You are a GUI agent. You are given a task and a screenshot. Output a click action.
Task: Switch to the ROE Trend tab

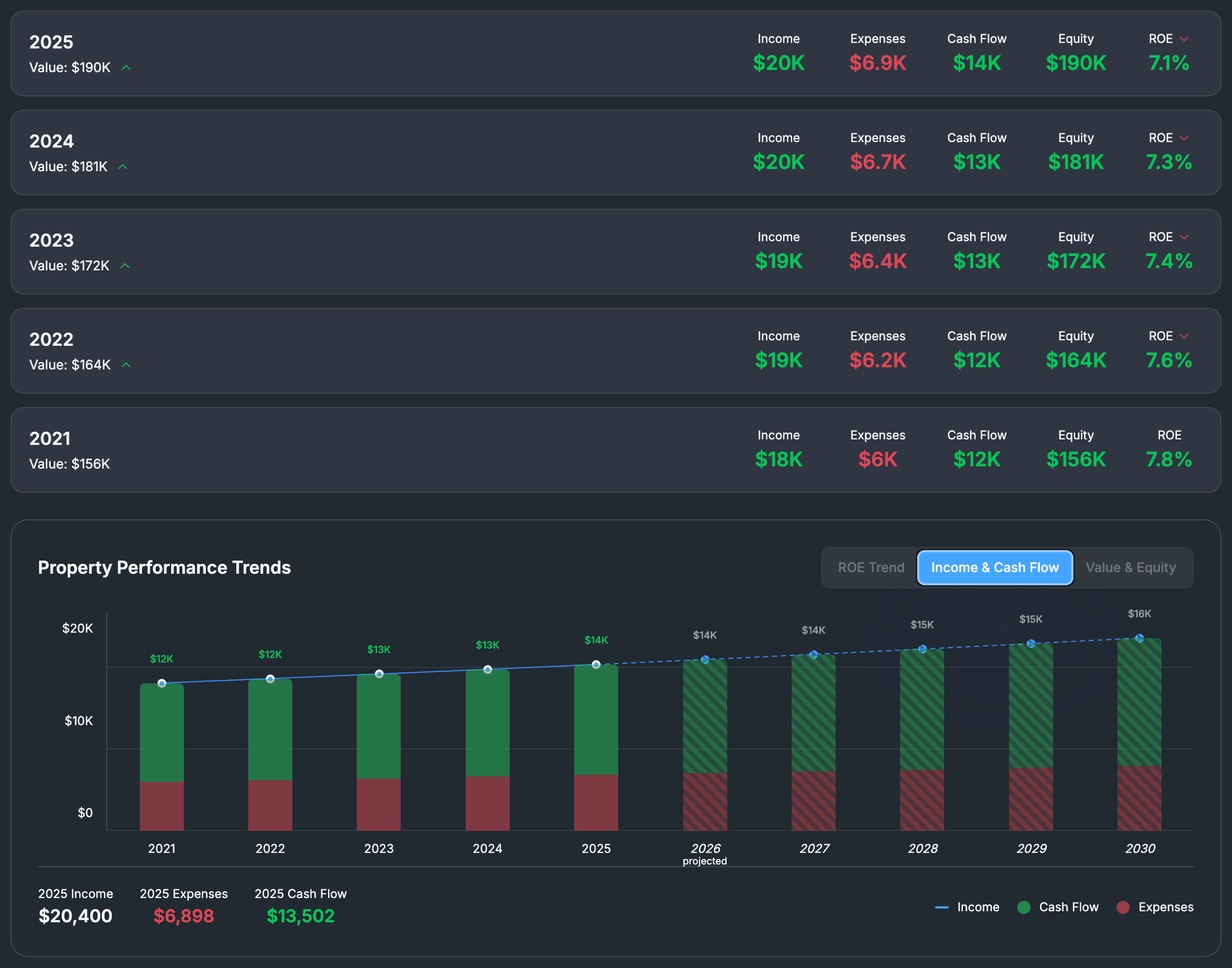coord(871,567)
